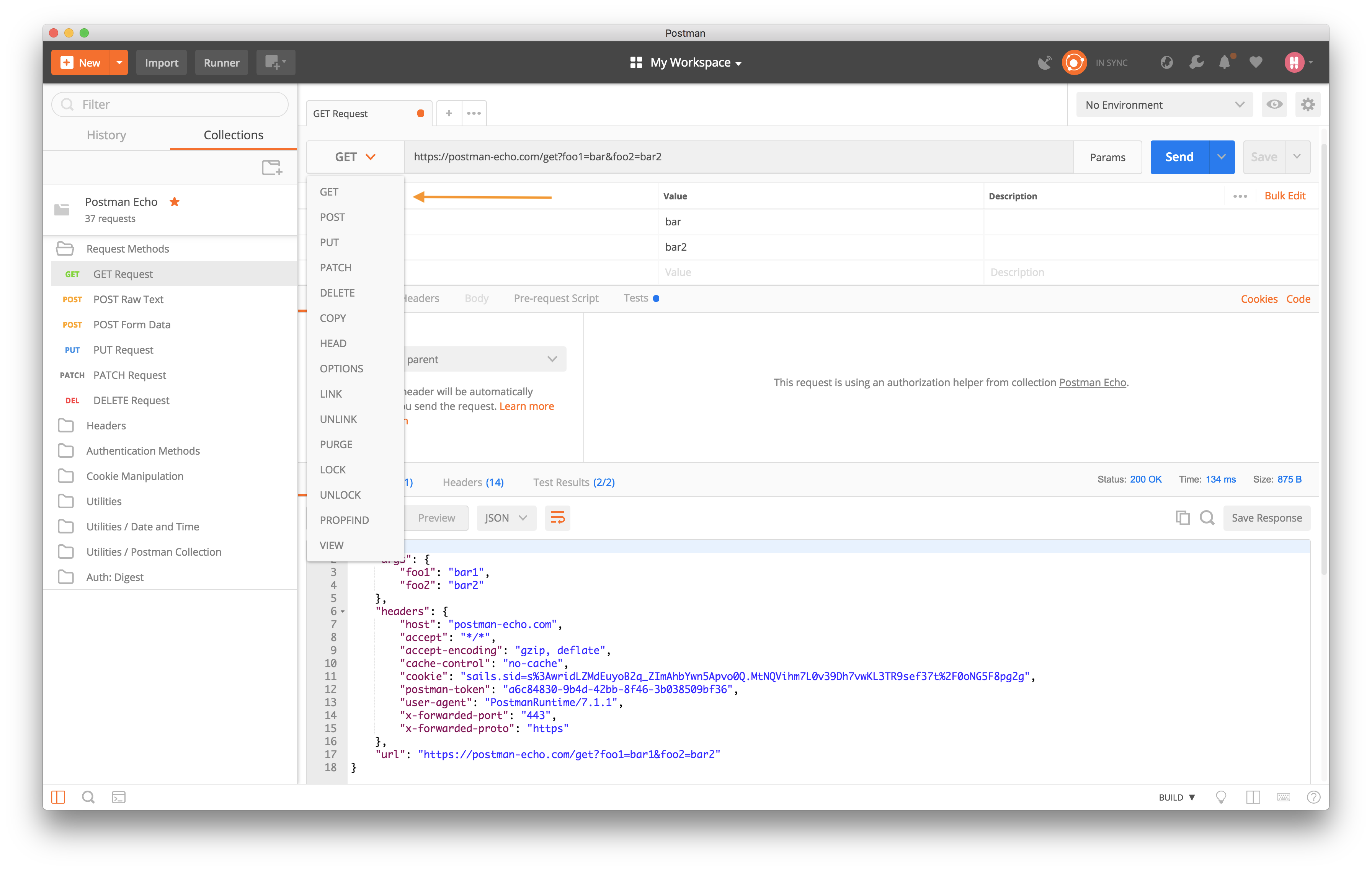Open the BUILD mode selector
This screenshot has height=871, width=1372.
[1176, 797]
